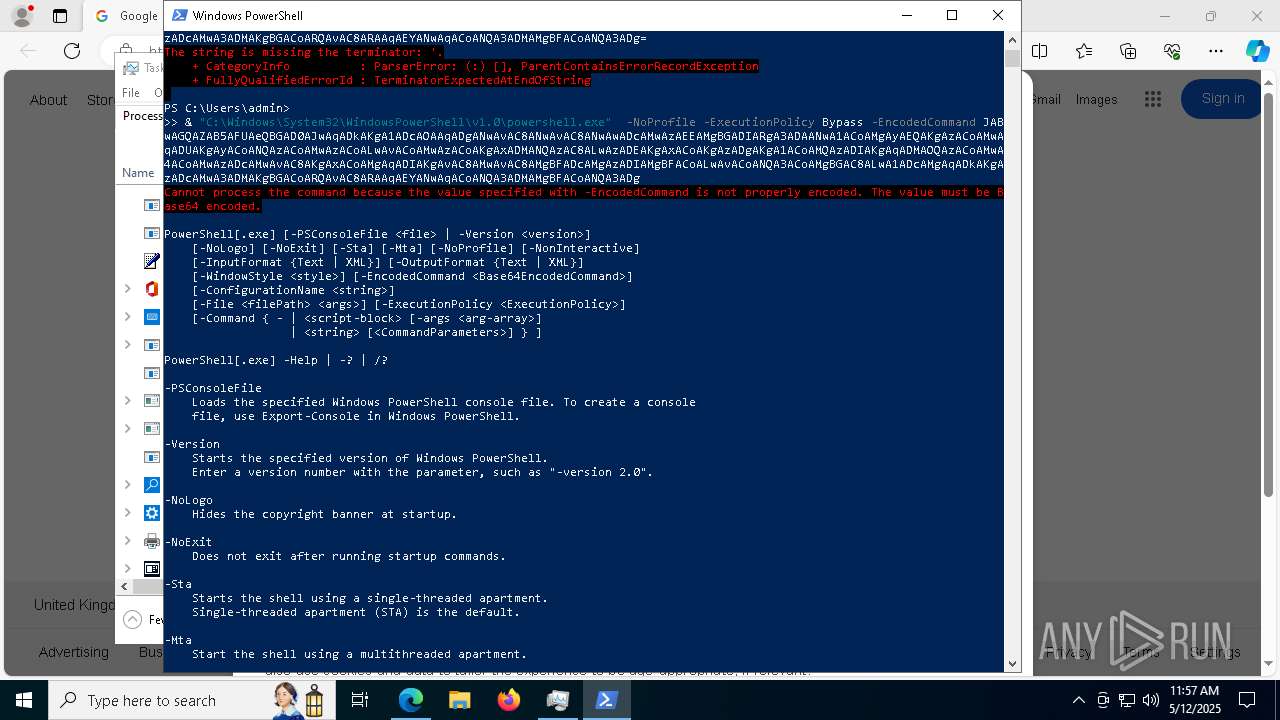The width and height of the screenshot is (1280, 720).
Task: Open the About link on Google
Action: pyautogui.click(x=48, y=100)
